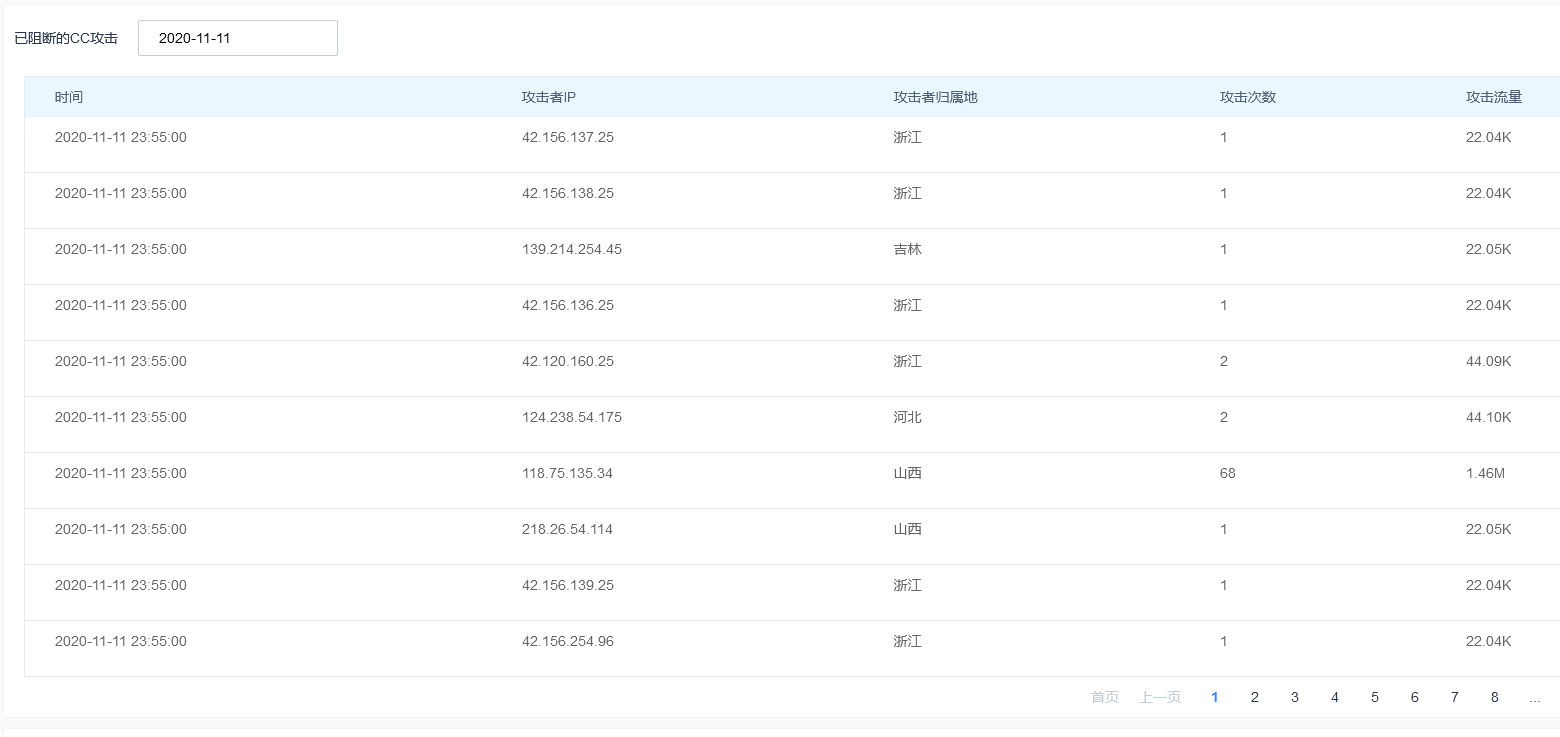Click timestamp in the 42.156.254.96 row

(x=120, y=641)
